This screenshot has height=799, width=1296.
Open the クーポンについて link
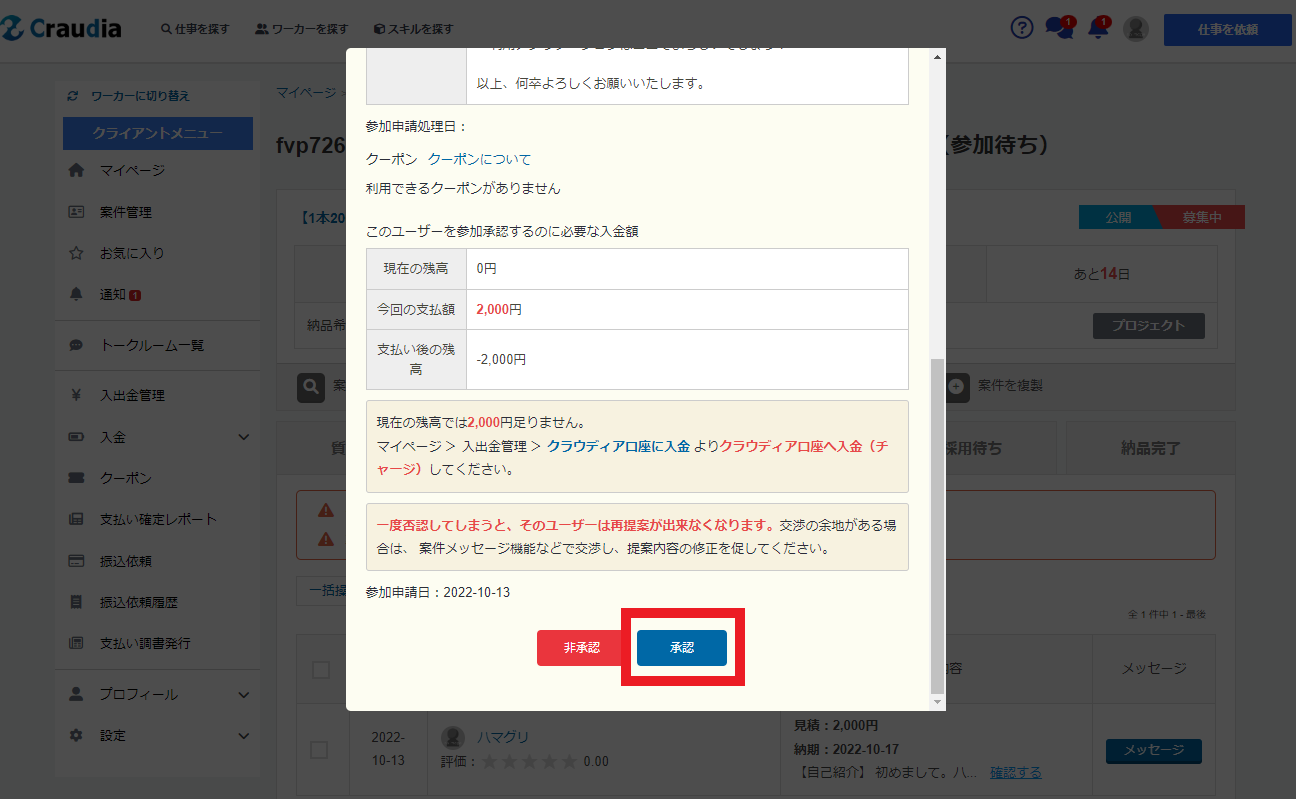pos(479,160)
